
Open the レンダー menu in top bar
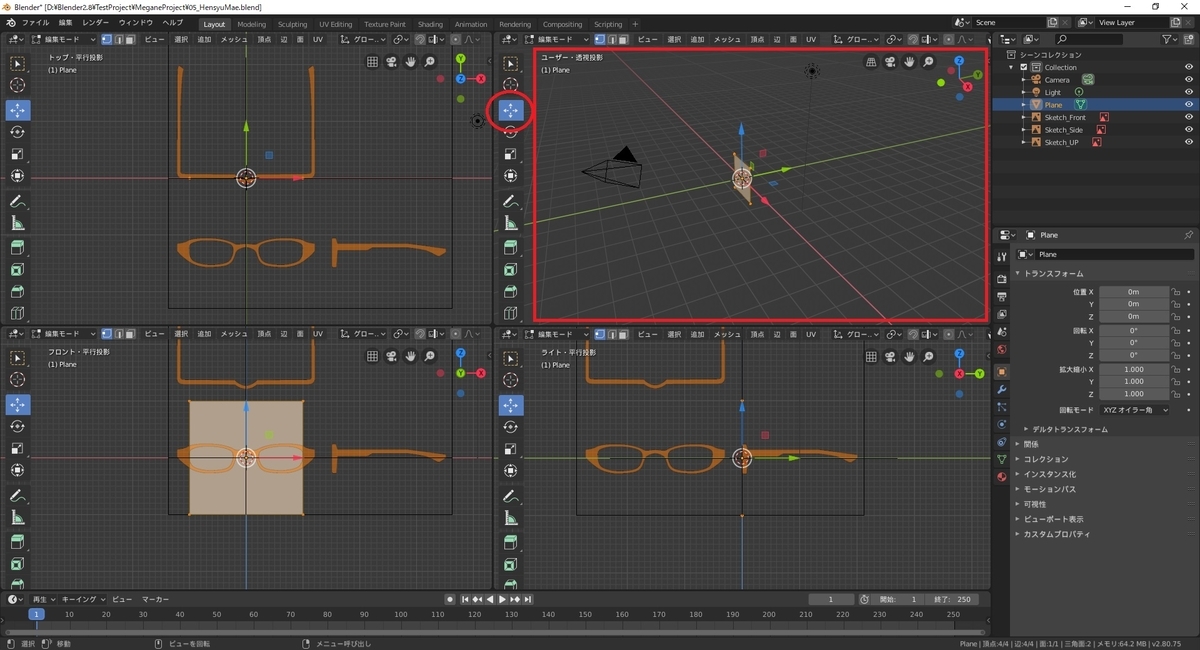click(x=96, y=22)
